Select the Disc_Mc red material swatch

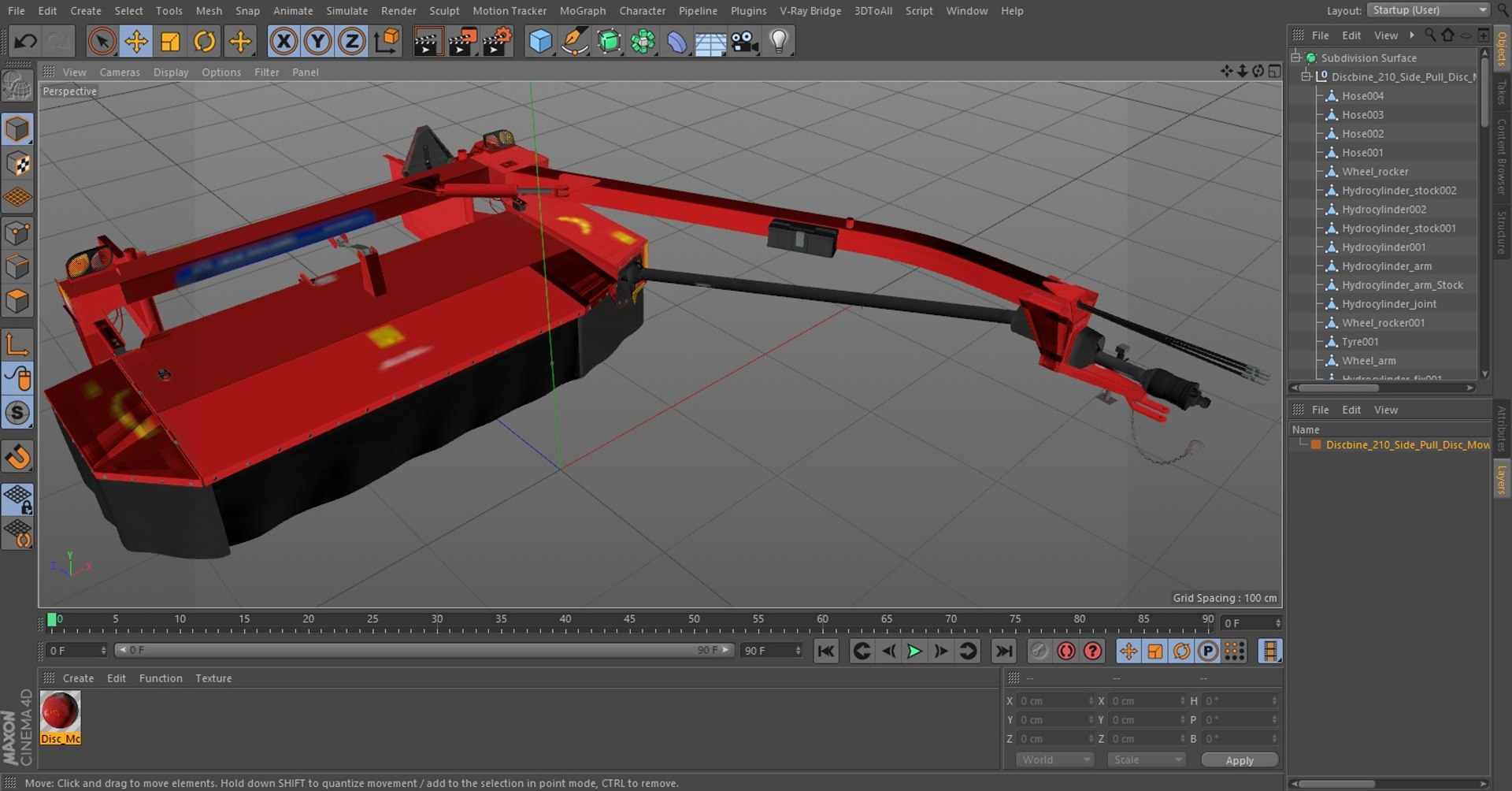[61, 718]
